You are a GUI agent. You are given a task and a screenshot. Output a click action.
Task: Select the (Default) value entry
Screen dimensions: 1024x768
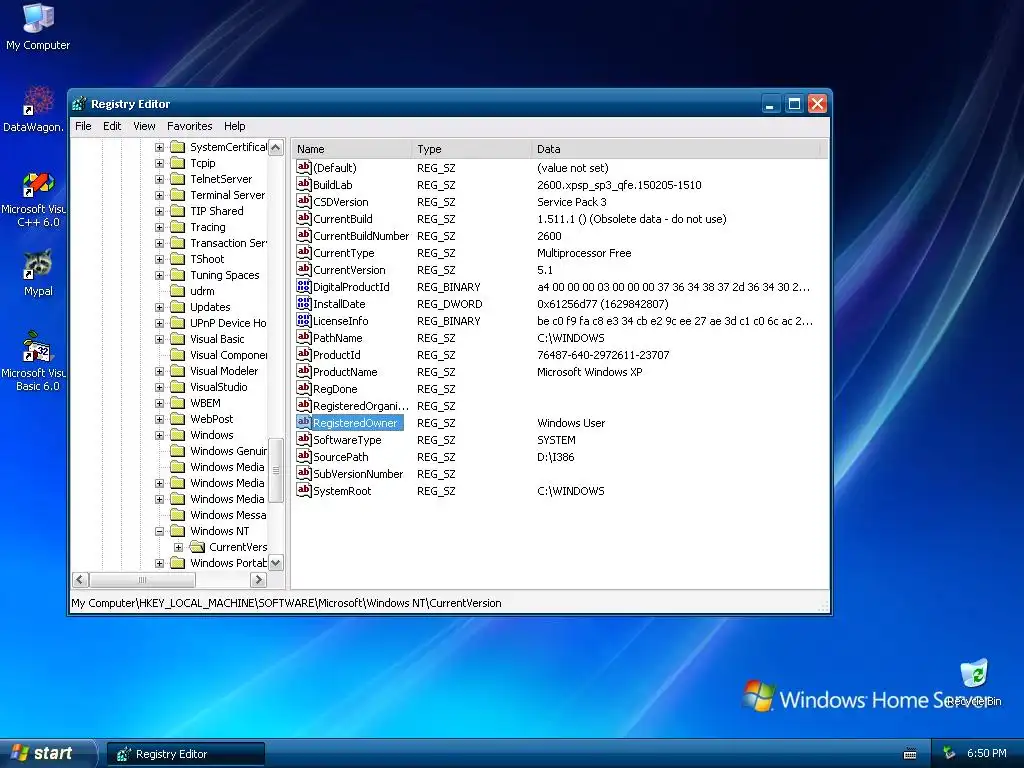[334, 168]
